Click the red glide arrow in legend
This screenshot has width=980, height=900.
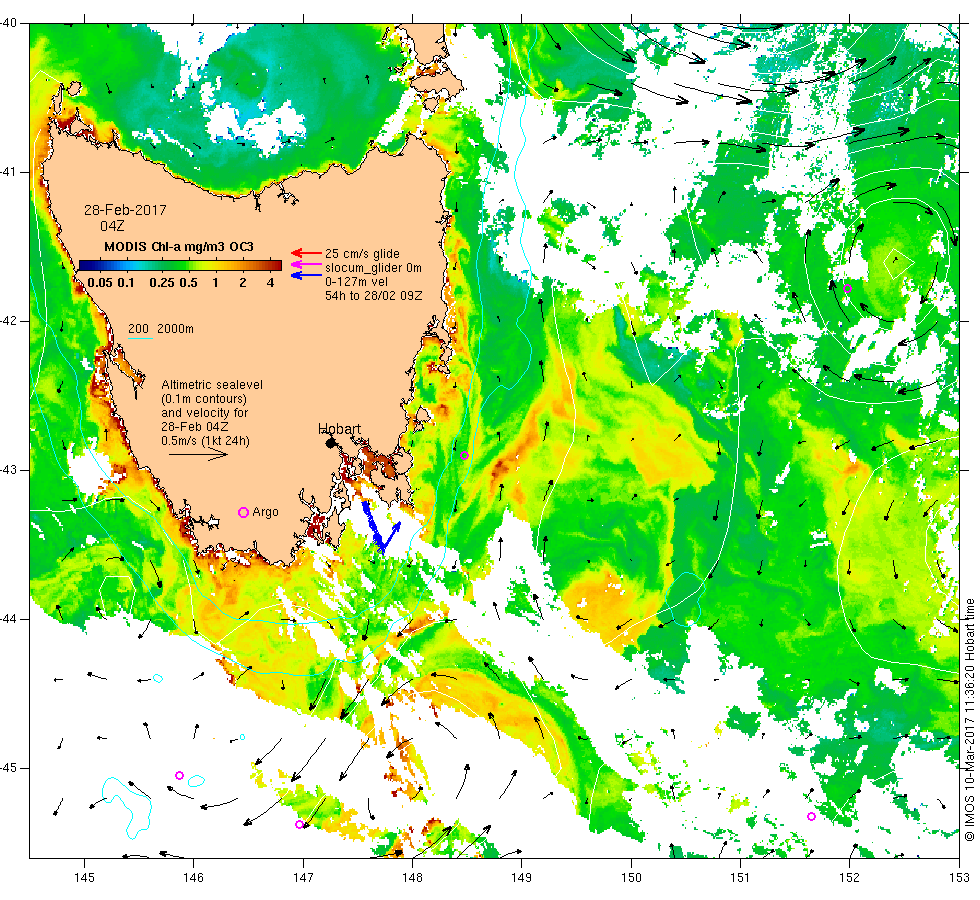tap(306, 253)
